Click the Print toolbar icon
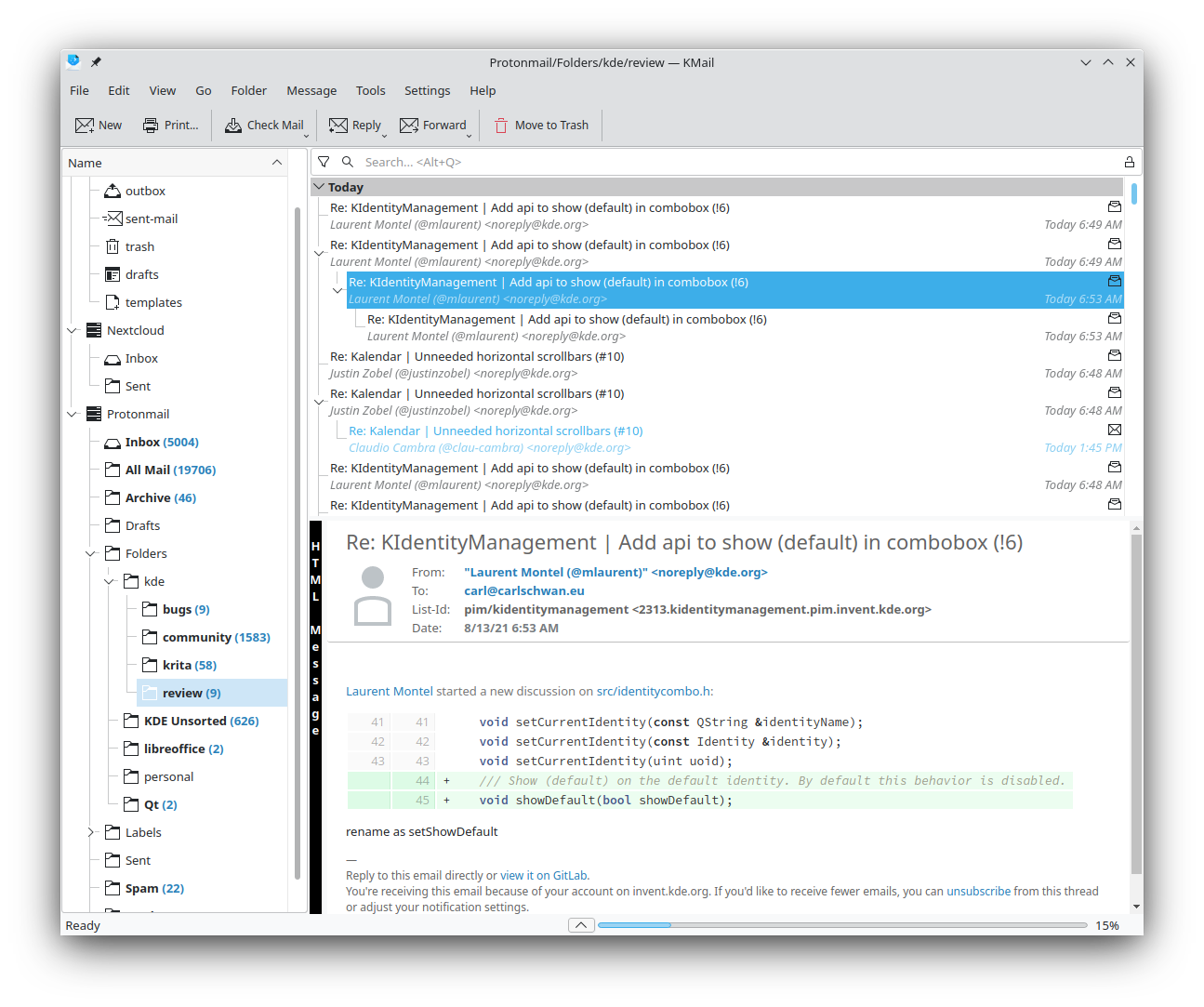Screen dimensions: 1204x1007 pyautogui.click(x=151, y=126)
